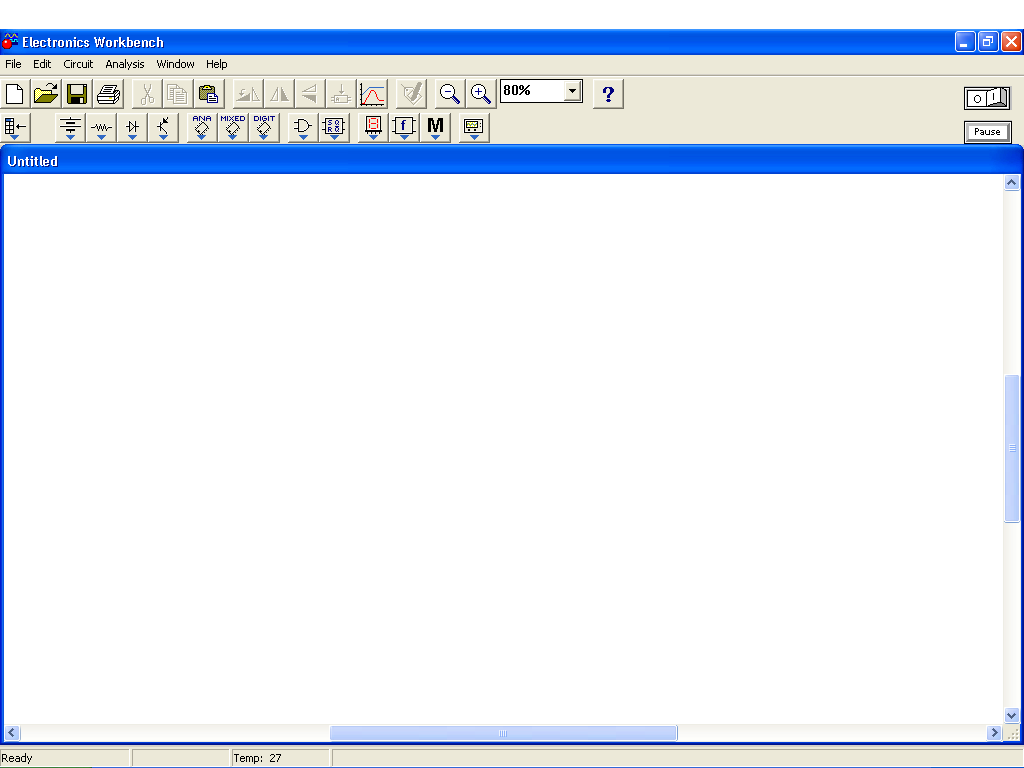Click the horizontal scrollbar right arrow

click(994, 733)
